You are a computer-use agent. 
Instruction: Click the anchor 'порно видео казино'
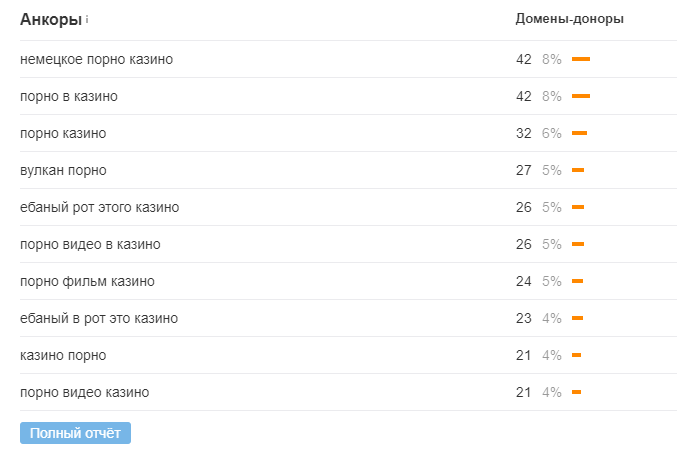[x=84, y=392]
